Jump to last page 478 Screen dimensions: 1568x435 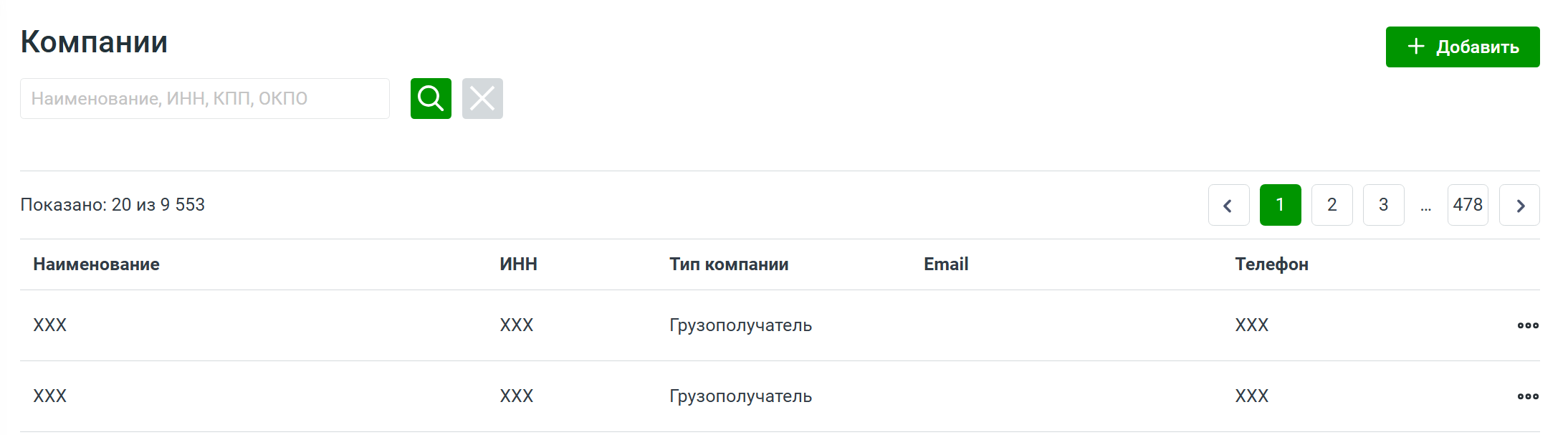pyautogui.click(x=1468, y=205)
